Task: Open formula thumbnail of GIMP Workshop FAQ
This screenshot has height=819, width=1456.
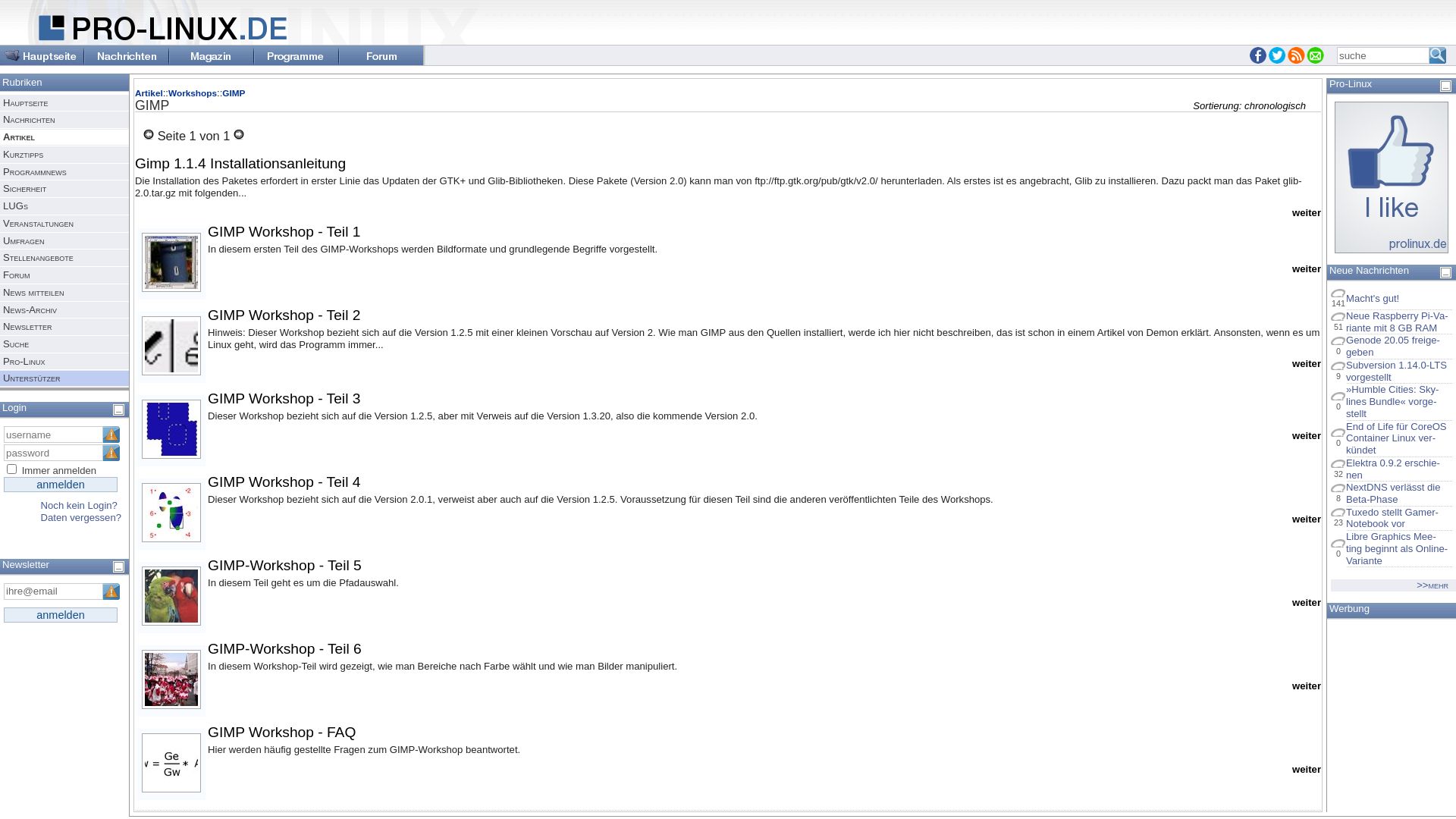Action: (171, 763)
